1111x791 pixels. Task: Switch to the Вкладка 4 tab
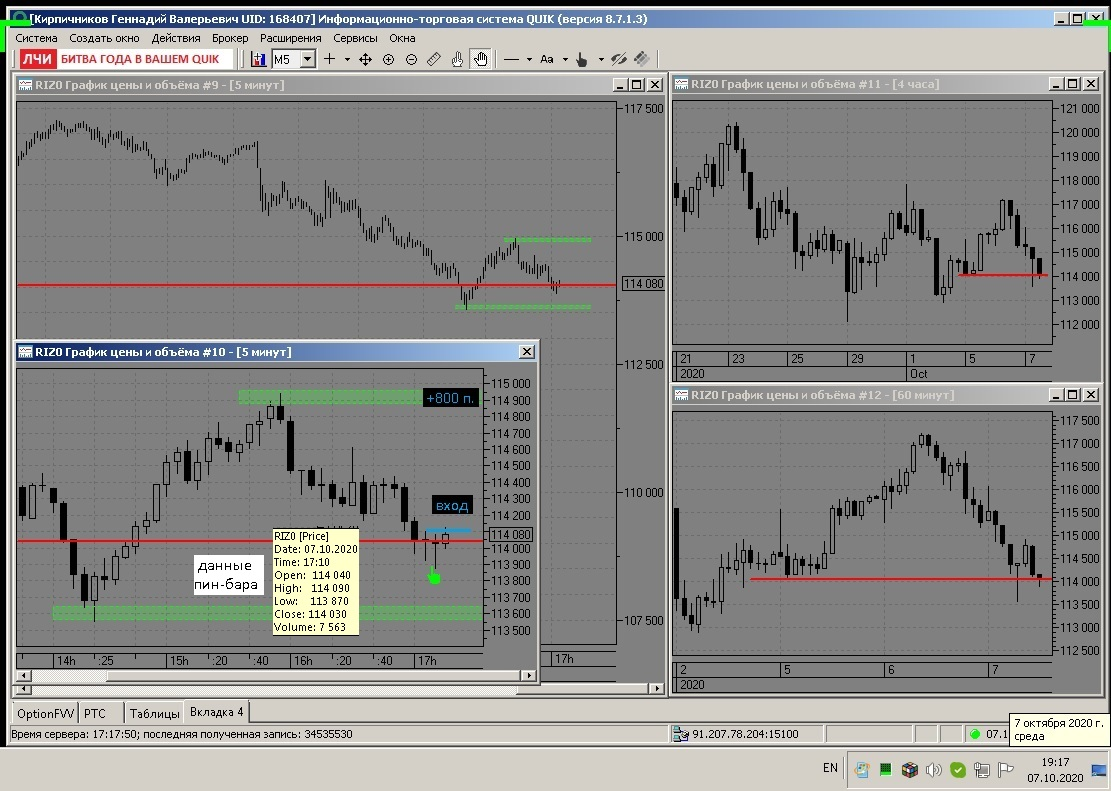point(216,712)
